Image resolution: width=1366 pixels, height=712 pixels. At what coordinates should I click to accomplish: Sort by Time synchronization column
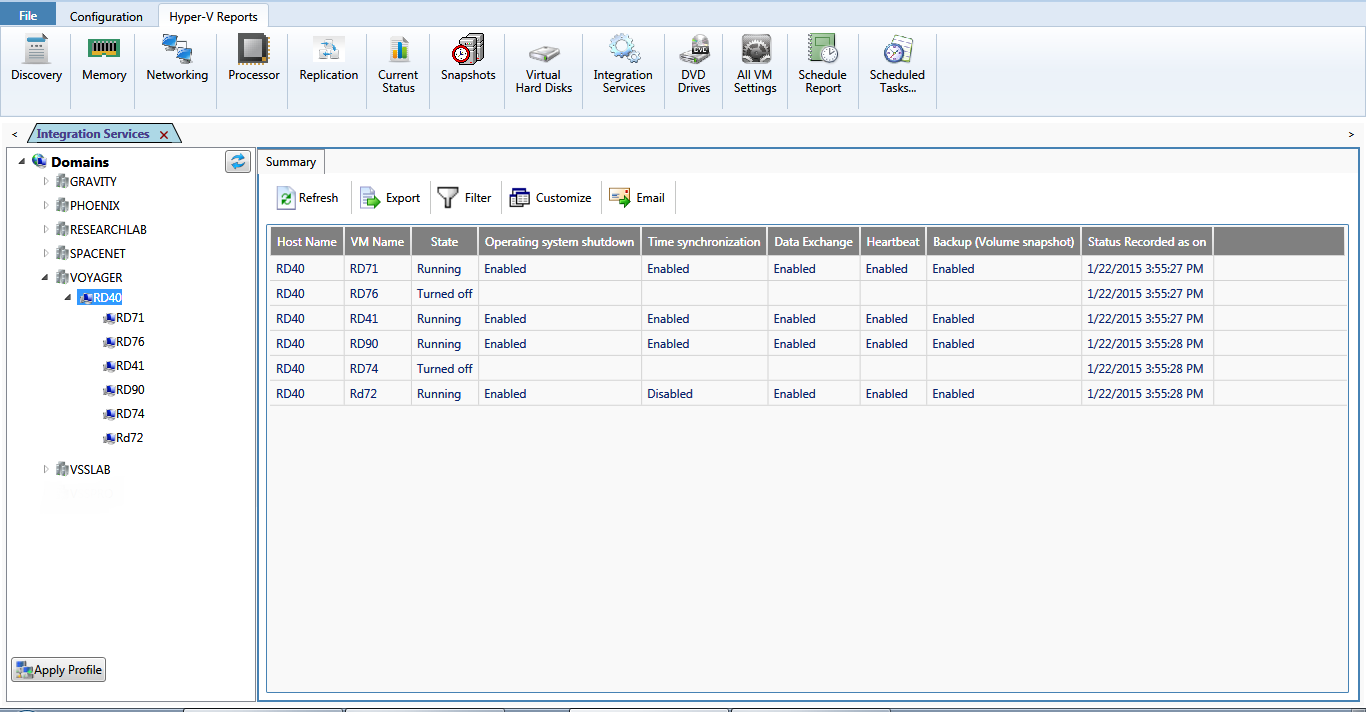click(x=704, y=241)
